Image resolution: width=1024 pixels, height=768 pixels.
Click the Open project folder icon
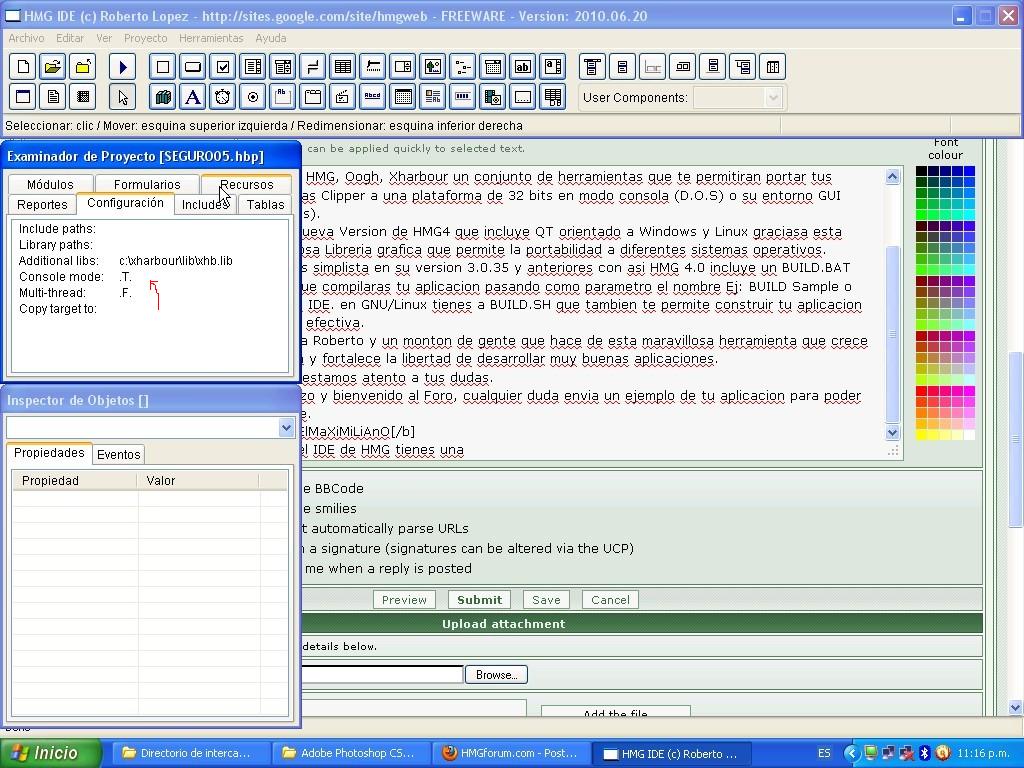[x=53, y=67]
